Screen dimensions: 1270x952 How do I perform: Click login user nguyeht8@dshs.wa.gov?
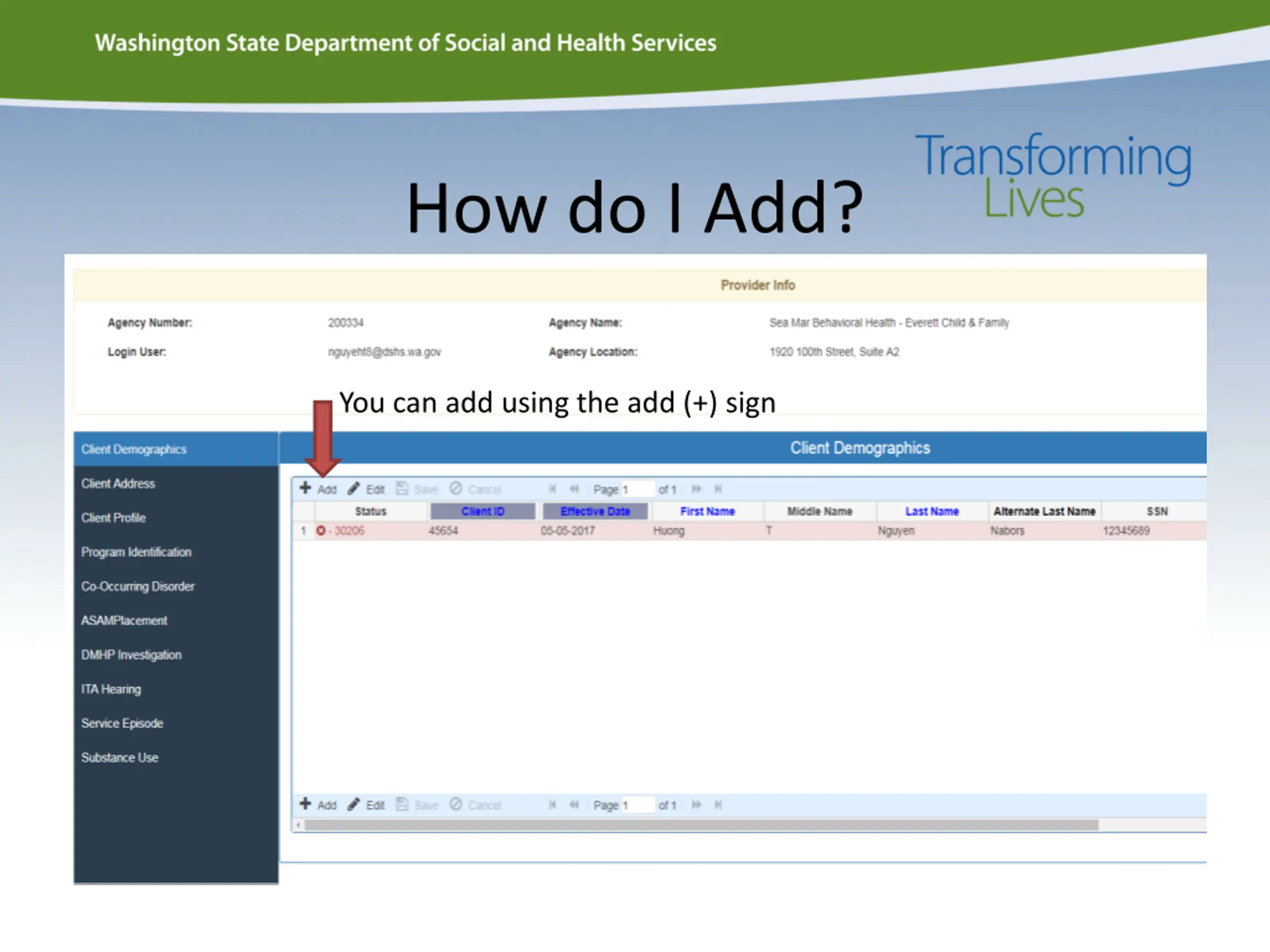[x=384, y=352]
